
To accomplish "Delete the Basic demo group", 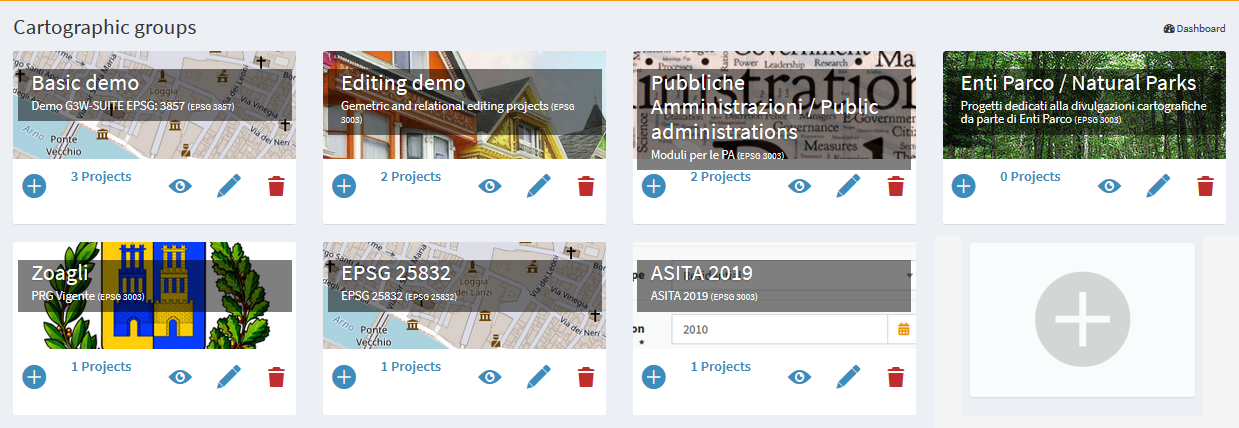I will coord(276,186).
